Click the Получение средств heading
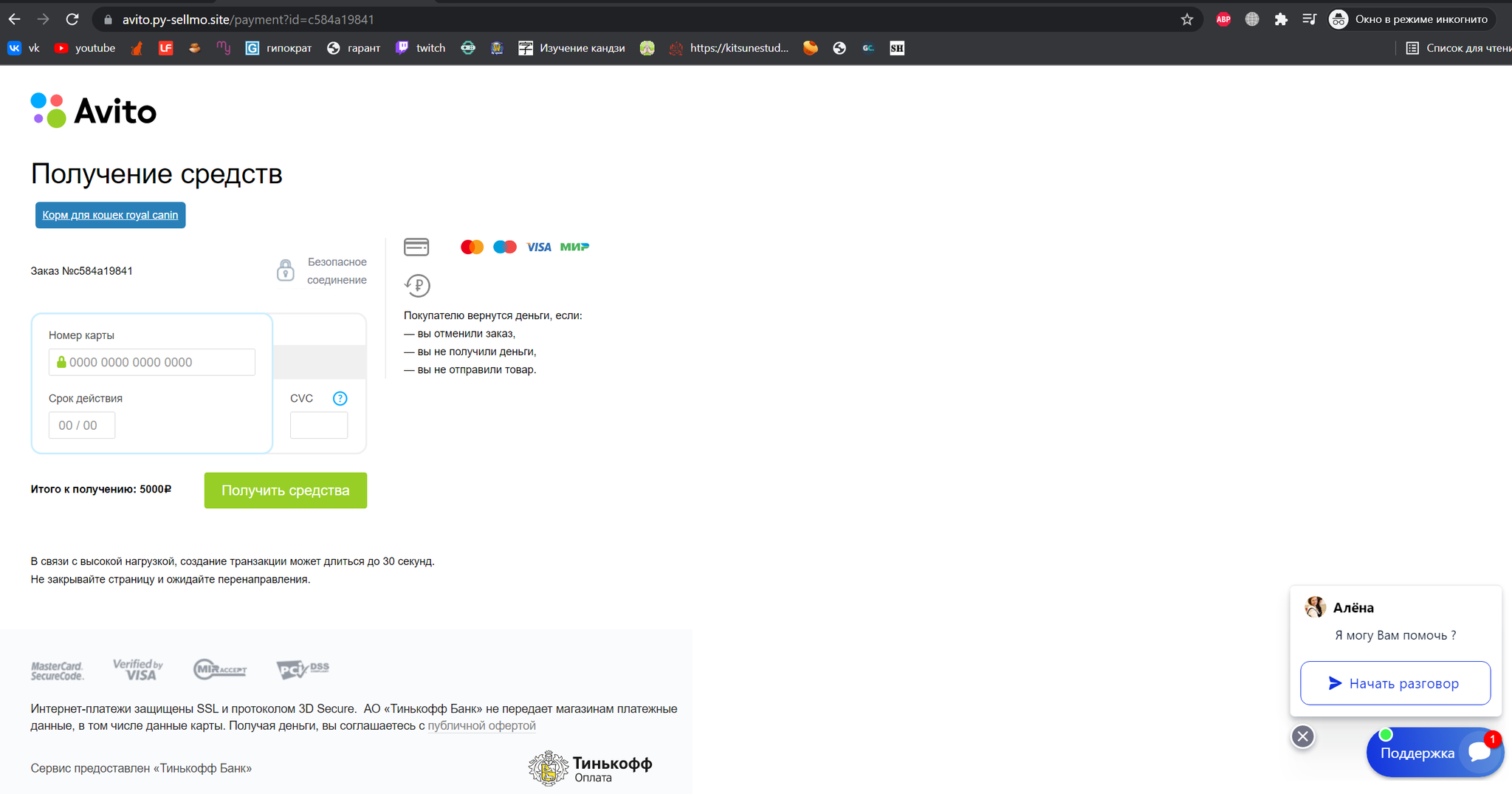Viewport: 1512px width, 794px height. (x=157, y=174)
